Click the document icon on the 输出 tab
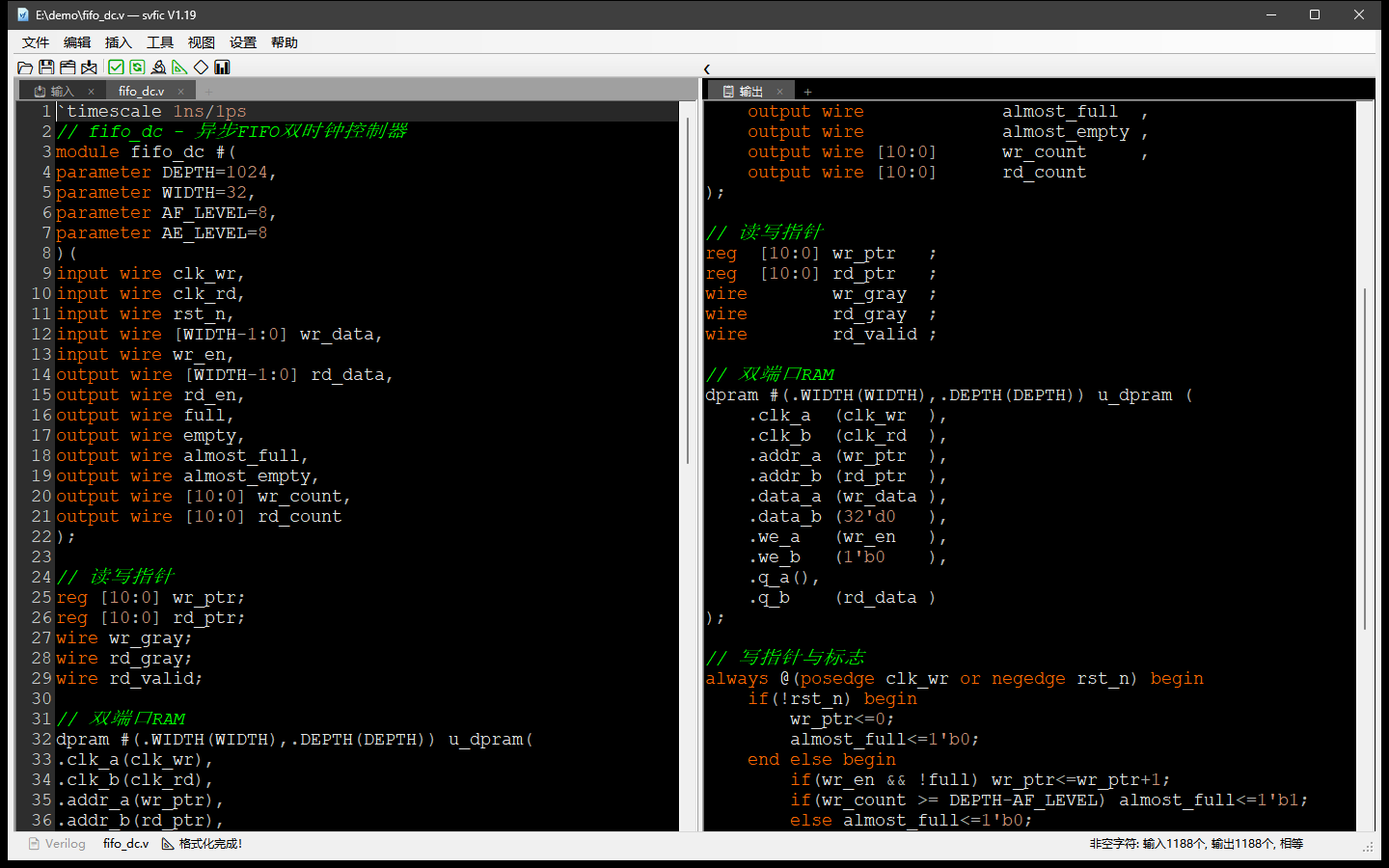This screenshot has width=1389, height=868. (728, 92)
